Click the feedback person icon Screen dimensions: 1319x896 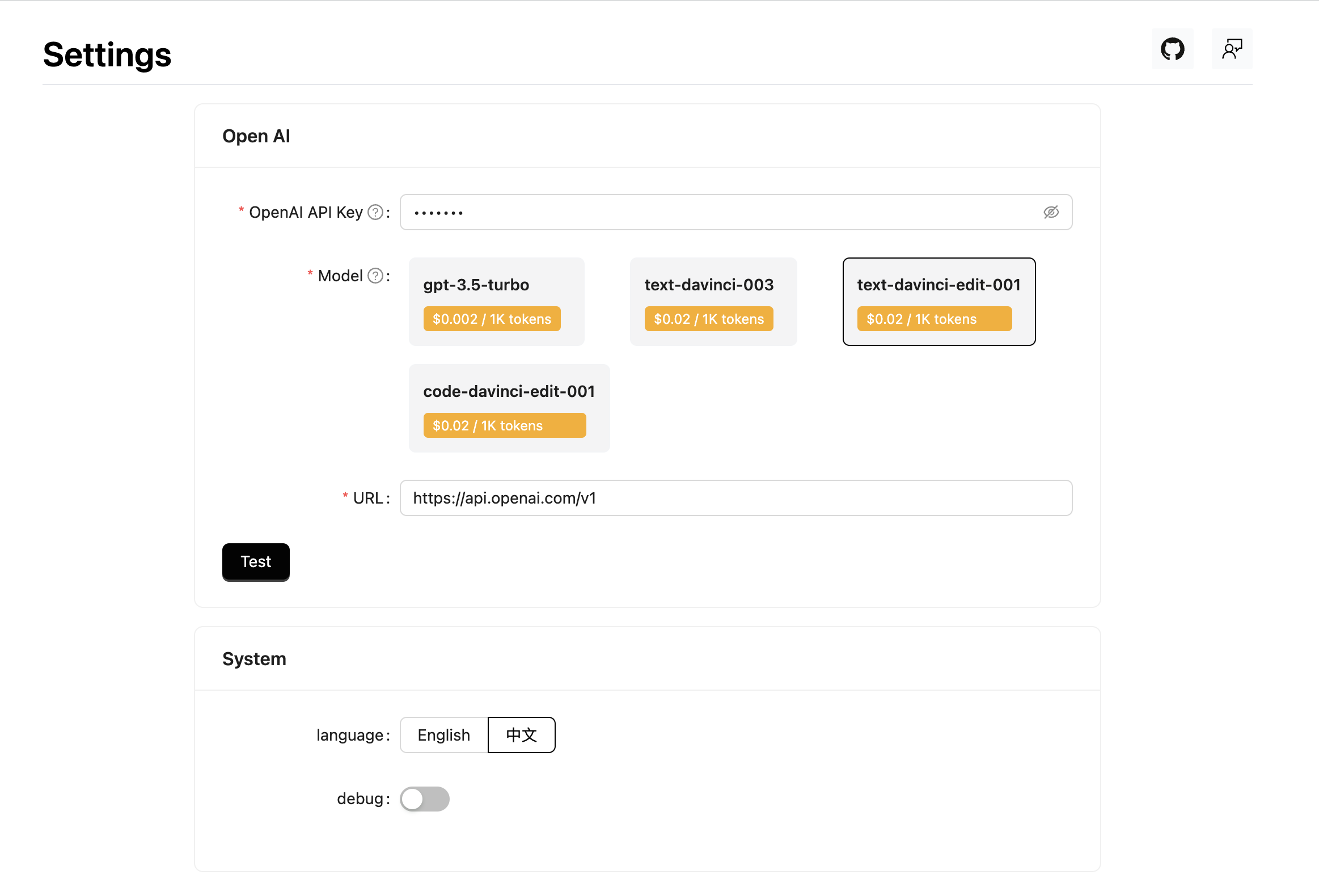tap(1232, 49)
